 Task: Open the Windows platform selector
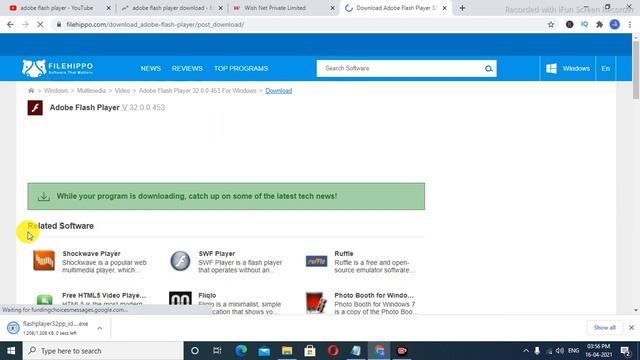pos(568,69)
